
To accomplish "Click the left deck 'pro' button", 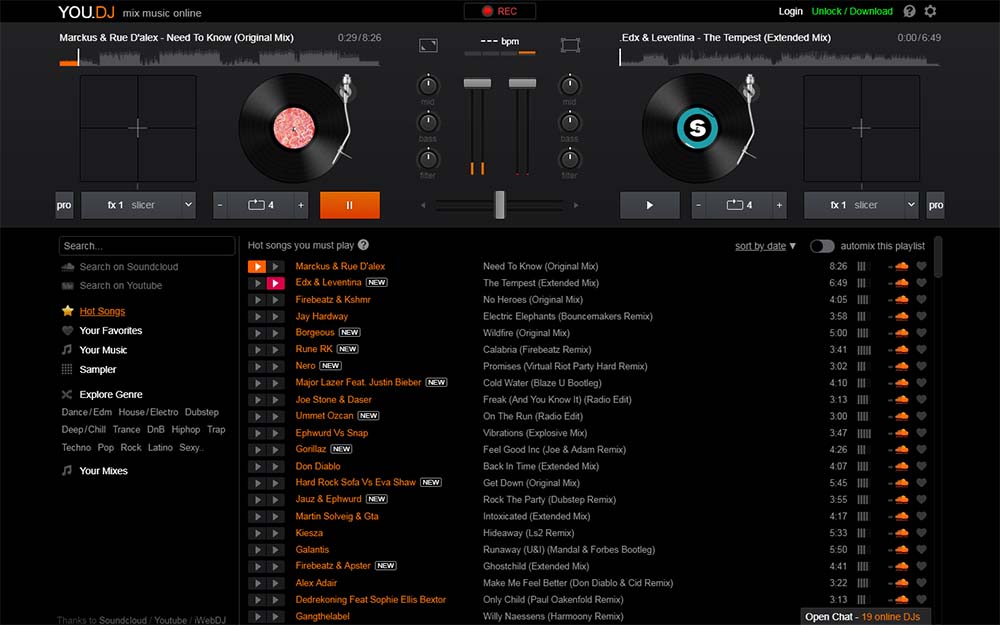I will click(x=64, y=205).
